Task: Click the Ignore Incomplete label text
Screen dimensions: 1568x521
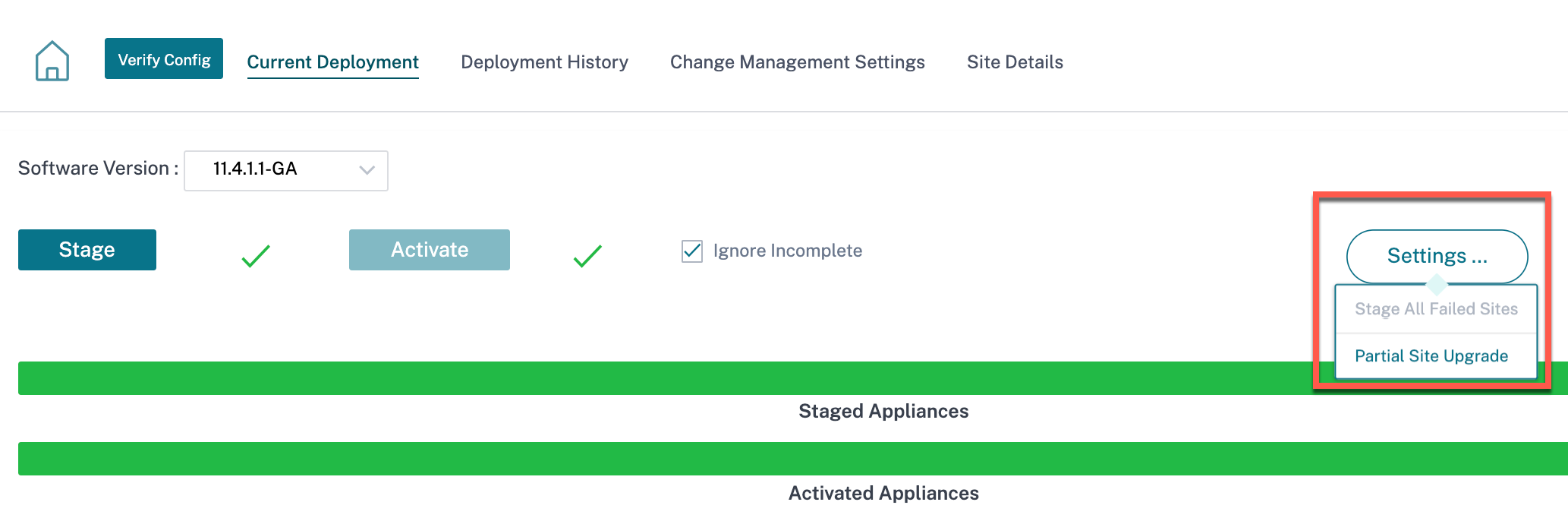Action: coord(788,251)
